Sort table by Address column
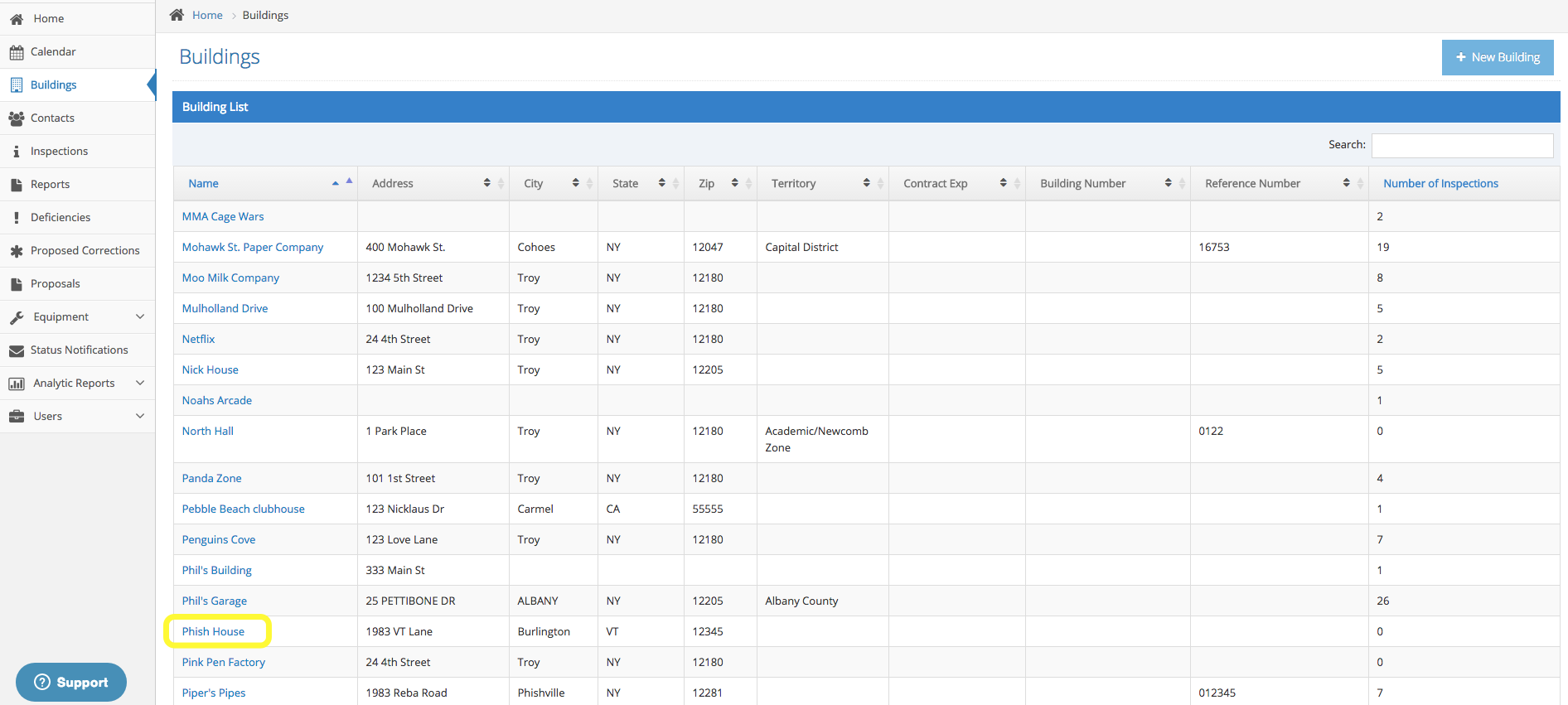1568x705 pixels. [x=433, y=183]
